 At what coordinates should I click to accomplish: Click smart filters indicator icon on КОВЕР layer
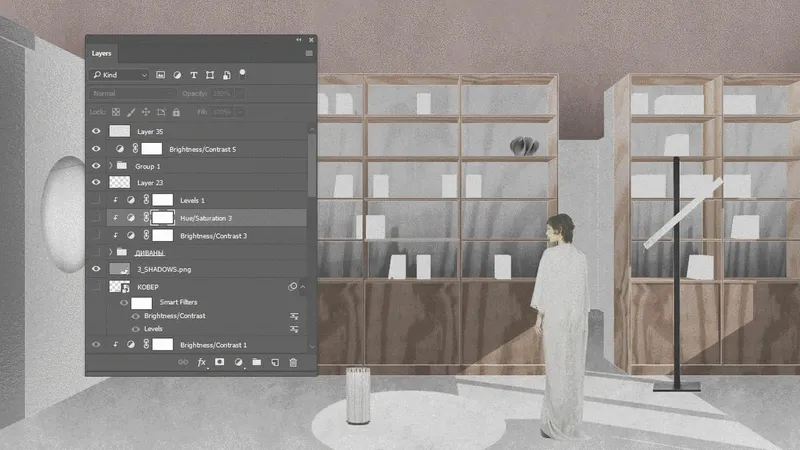[292, 287]
